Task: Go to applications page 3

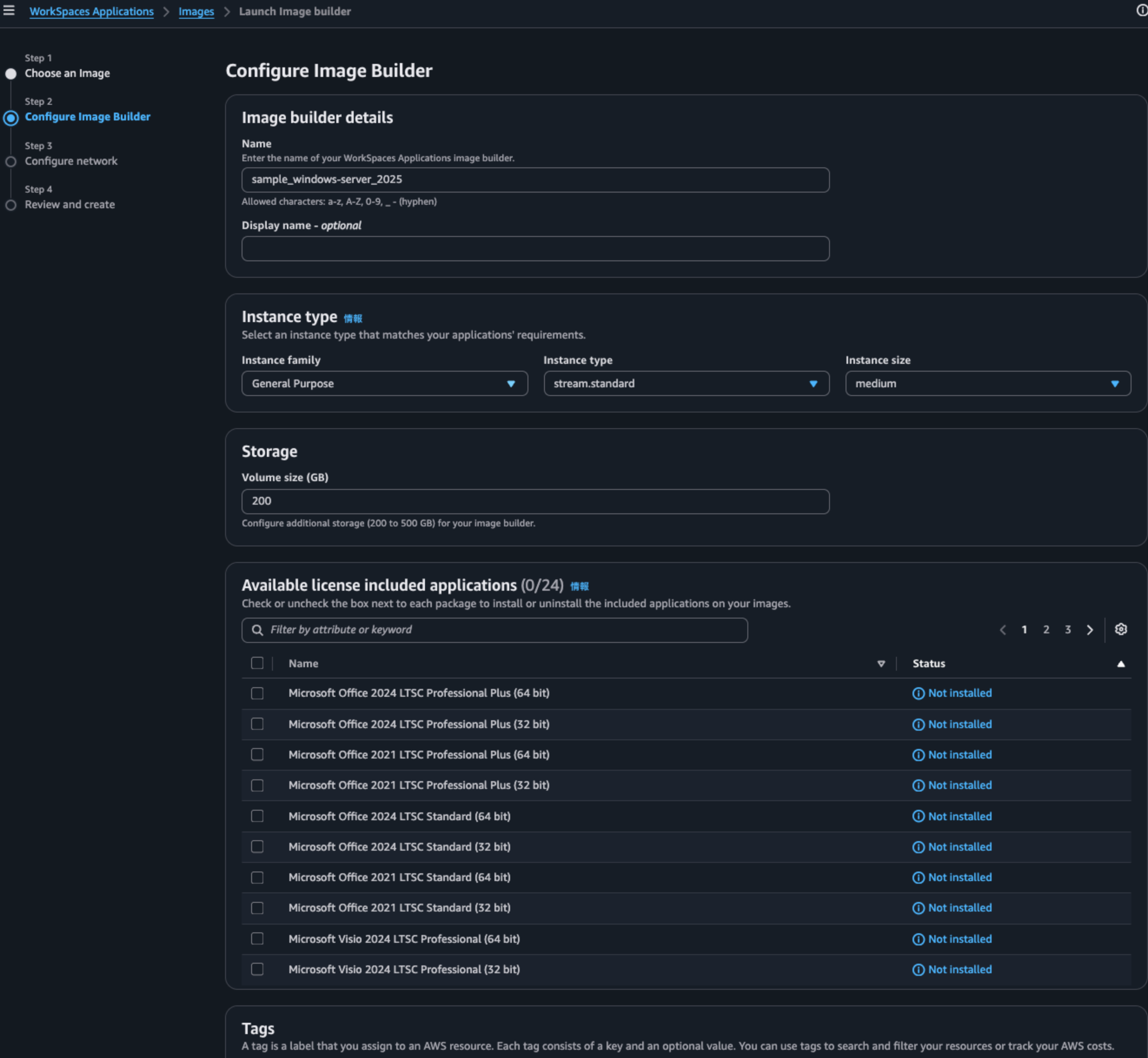Action: pos(1067,630)
